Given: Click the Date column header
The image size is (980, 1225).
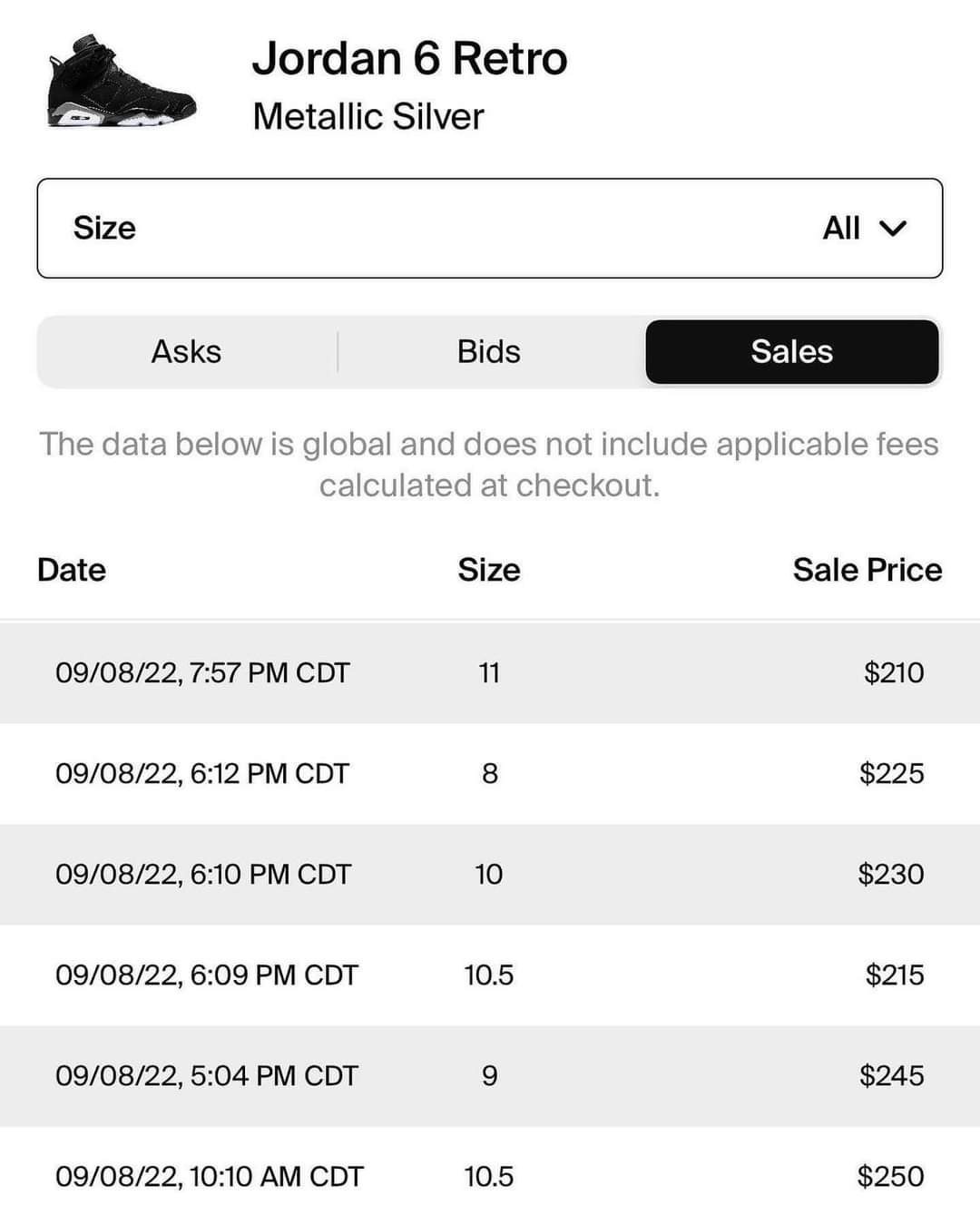Looking at the screenshot, I should click(x=72, y=570).
